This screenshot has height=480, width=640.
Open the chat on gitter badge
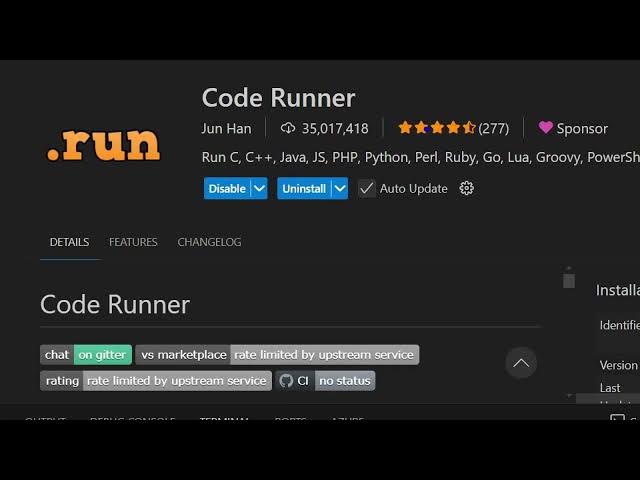click(86, 355)
